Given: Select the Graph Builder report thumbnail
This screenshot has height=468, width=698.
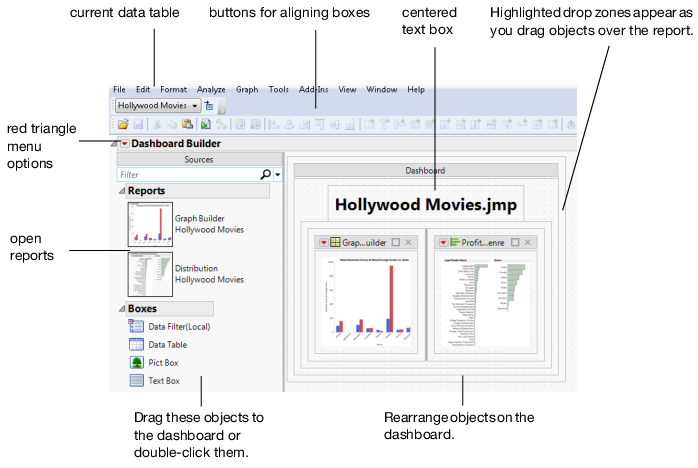Looking at the screenshot, I should pyautogui.click(x=150, y=224).
